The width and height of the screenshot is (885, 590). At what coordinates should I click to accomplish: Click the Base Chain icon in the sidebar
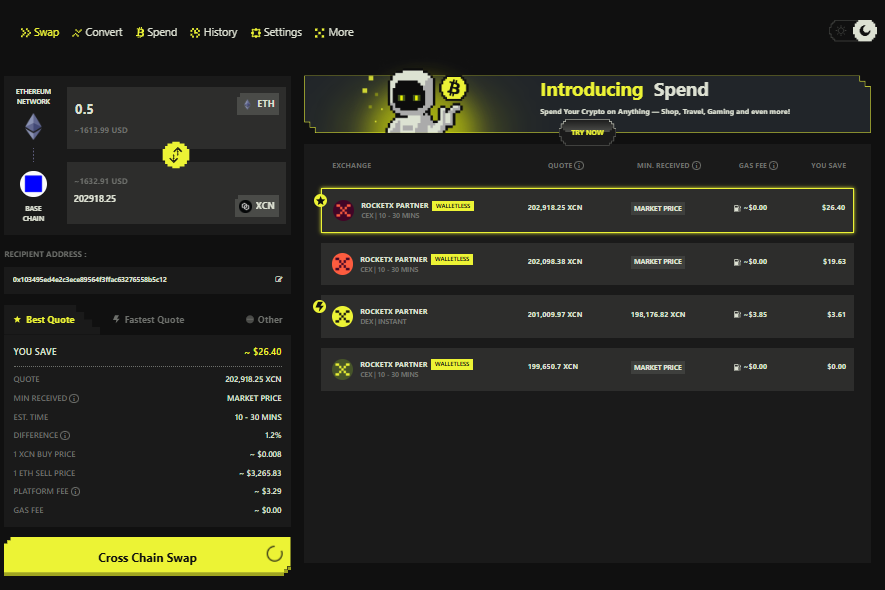[x=33, y=182]
